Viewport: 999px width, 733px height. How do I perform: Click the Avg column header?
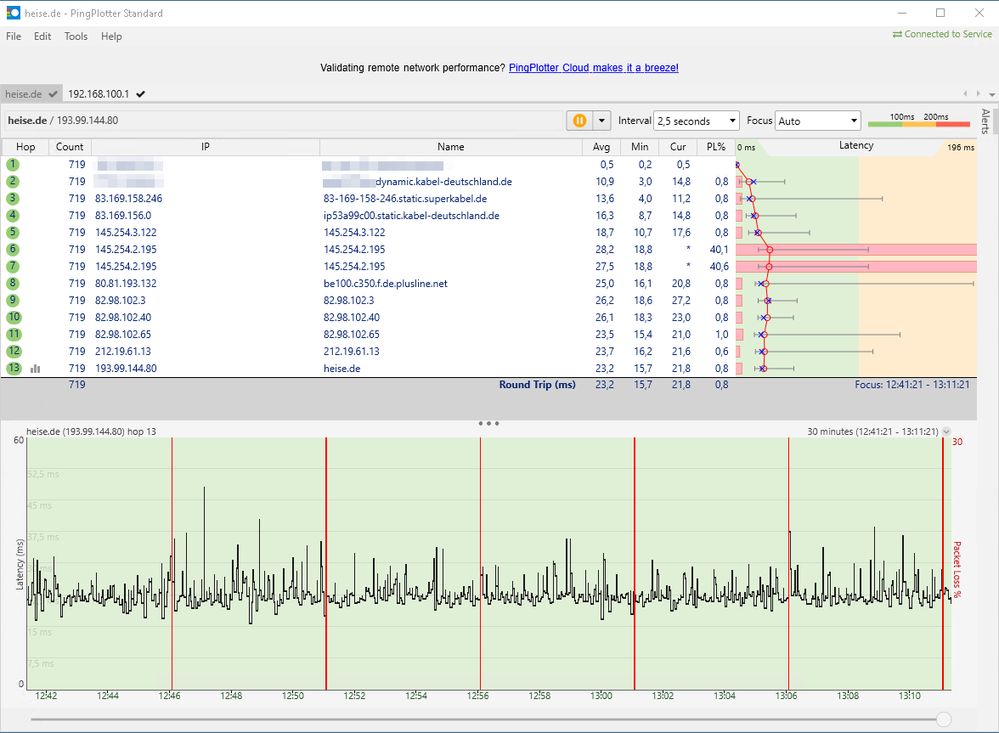coord(602,147)
